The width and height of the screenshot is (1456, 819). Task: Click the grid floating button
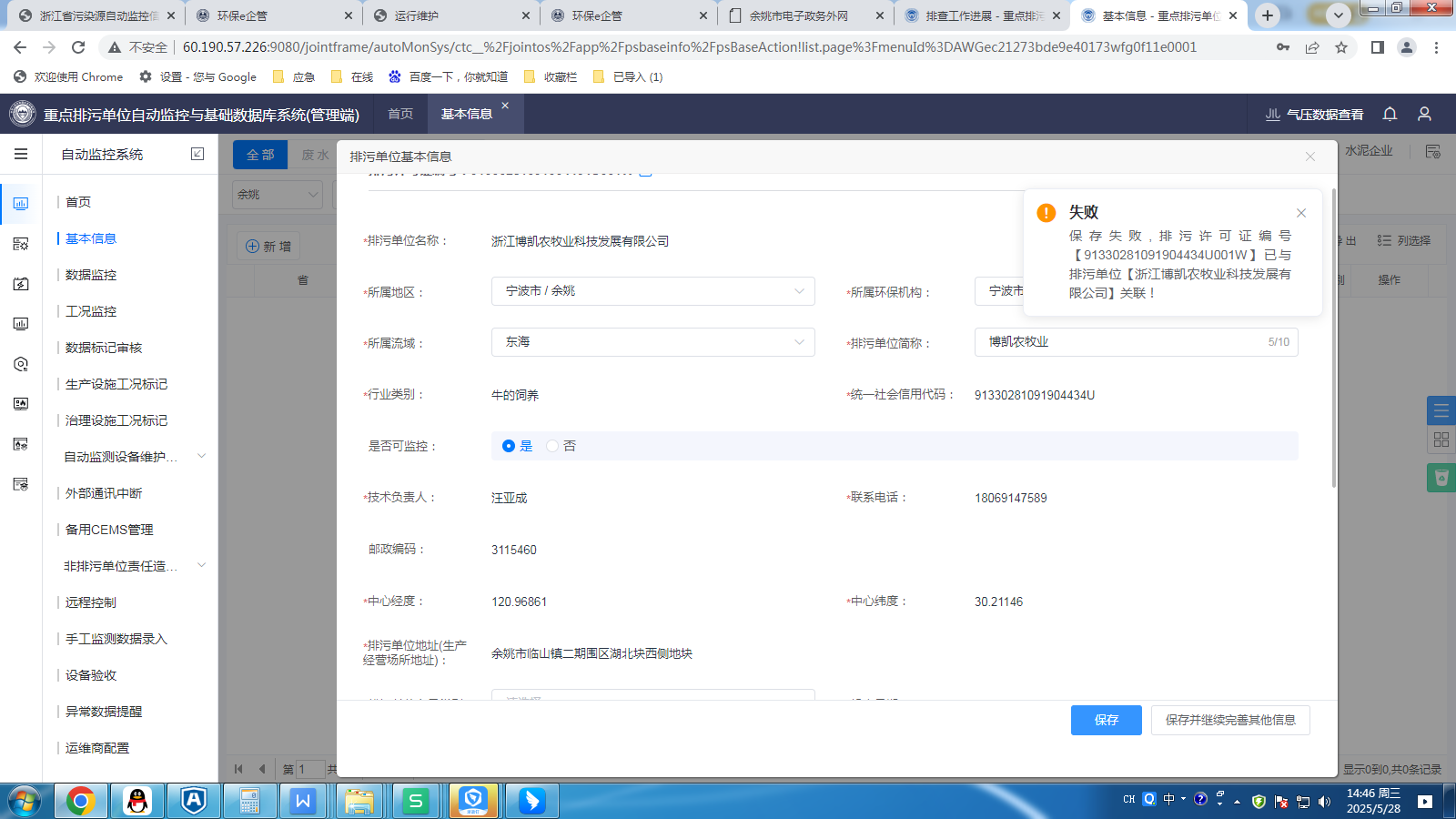pyautogui.click(x=1441, y=440)
